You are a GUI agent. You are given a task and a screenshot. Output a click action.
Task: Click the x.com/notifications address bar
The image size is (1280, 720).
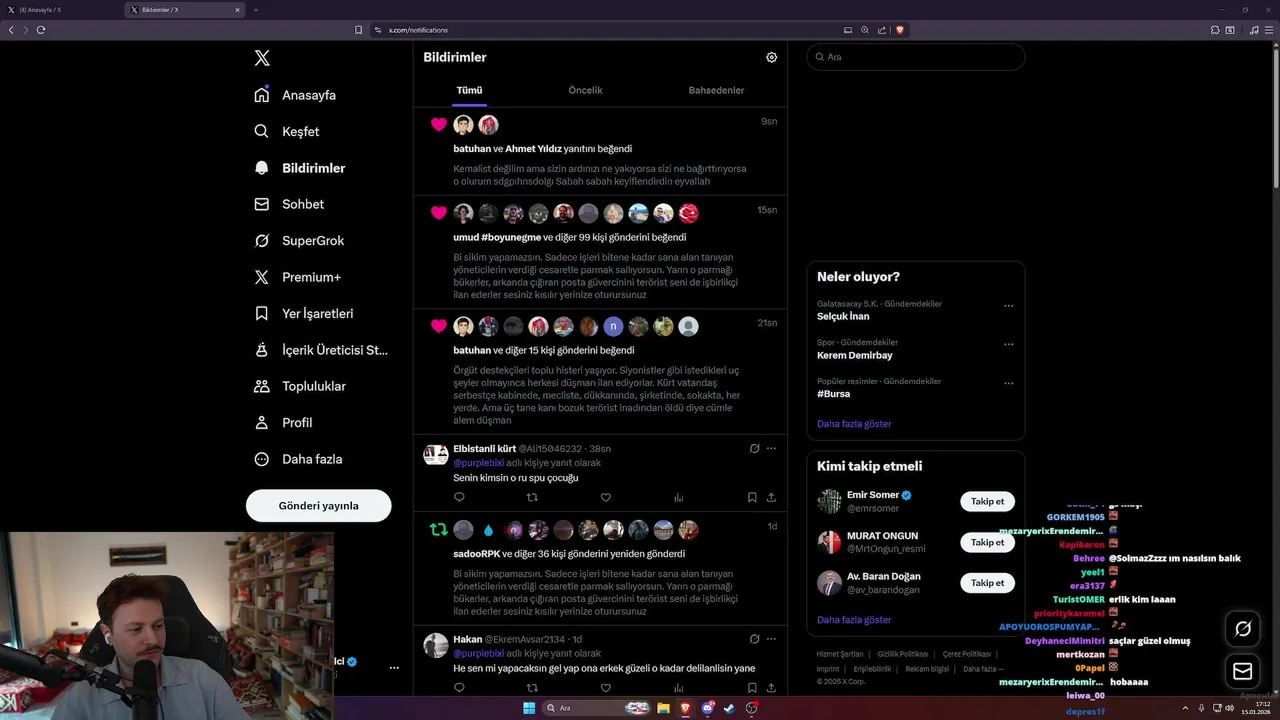(418, 30)
